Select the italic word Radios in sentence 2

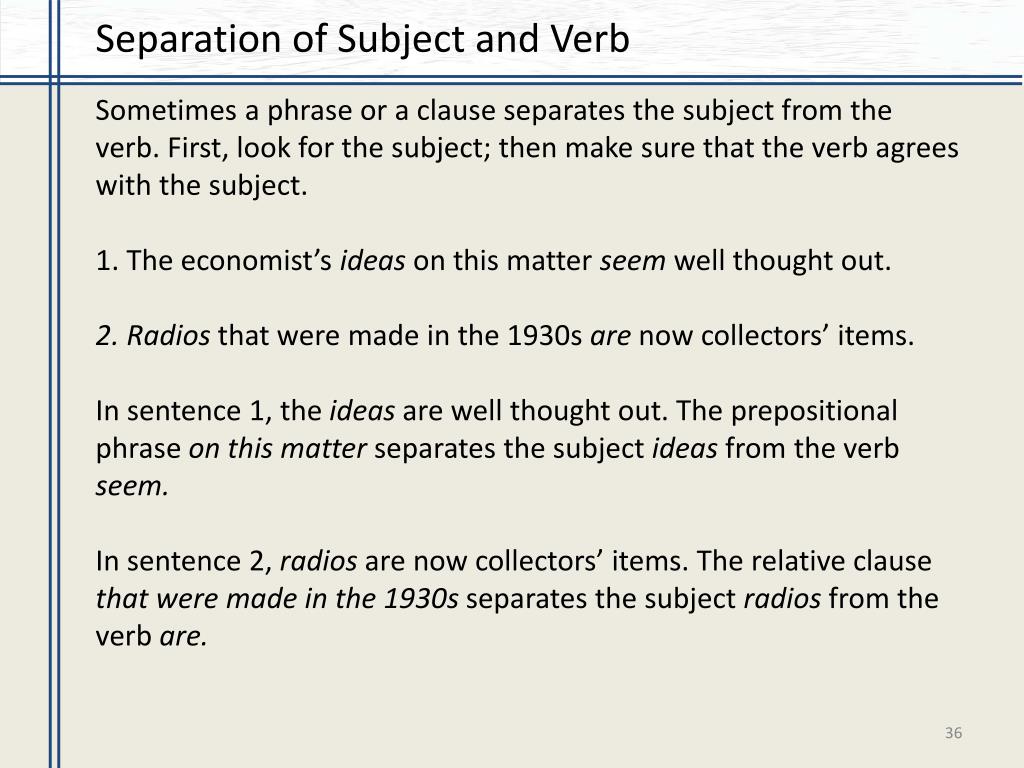tap(168, 336)
